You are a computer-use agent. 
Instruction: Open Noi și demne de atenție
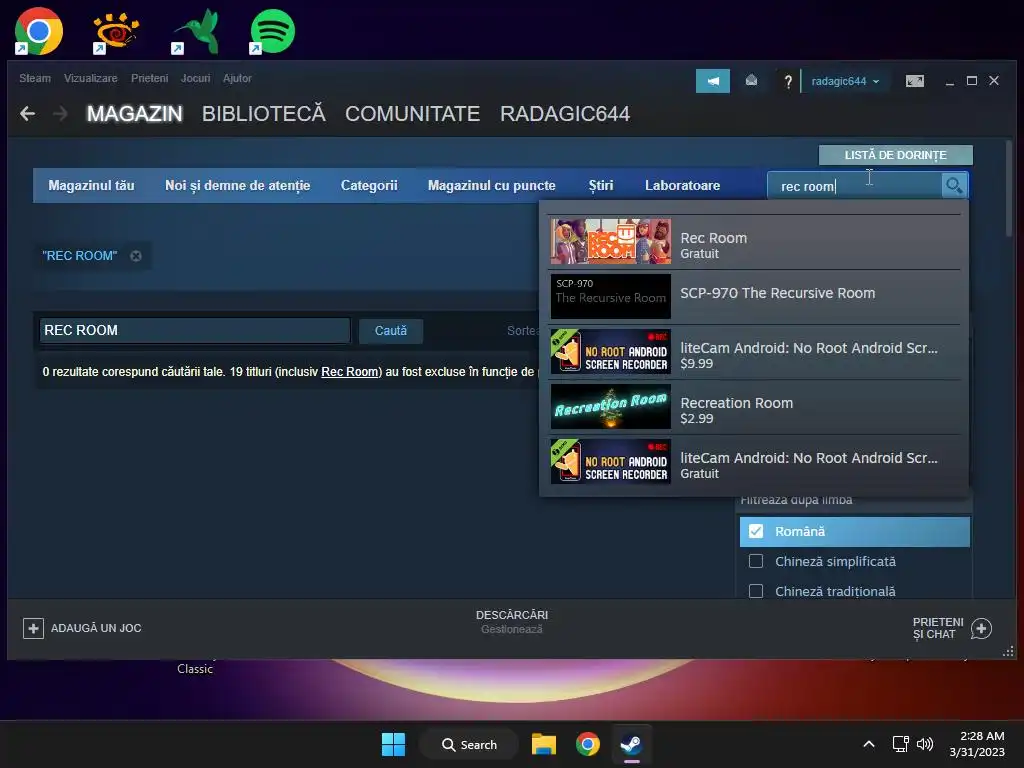[x=238, y=185]
